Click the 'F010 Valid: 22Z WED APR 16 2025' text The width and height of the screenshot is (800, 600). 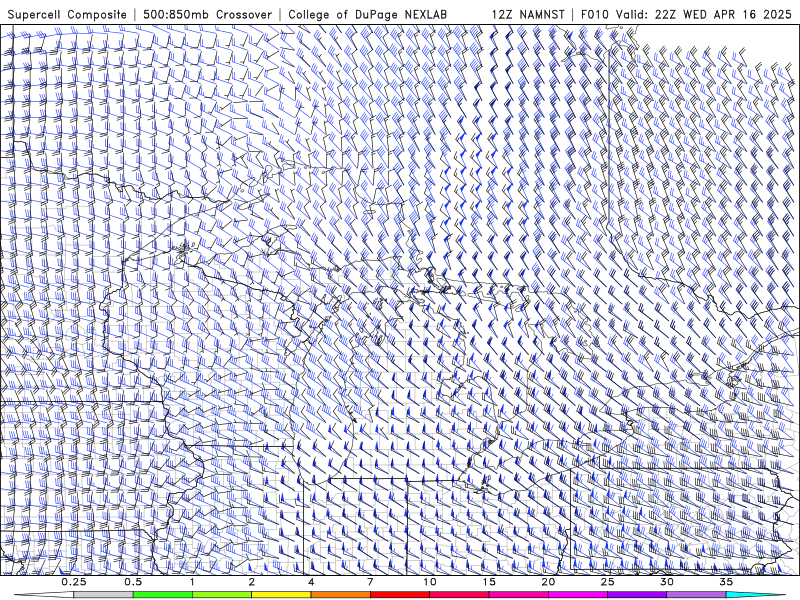(x=686, y=14)
